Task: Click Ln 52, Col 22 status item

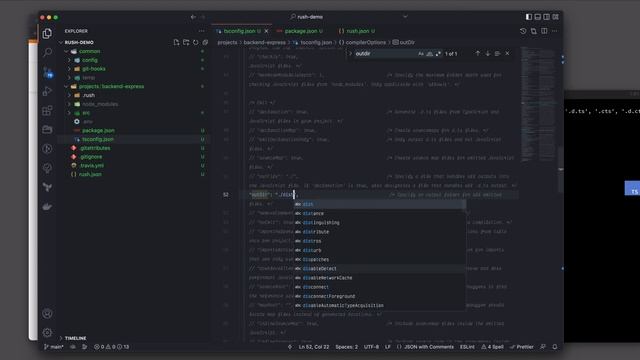Action: click(313, 347)
